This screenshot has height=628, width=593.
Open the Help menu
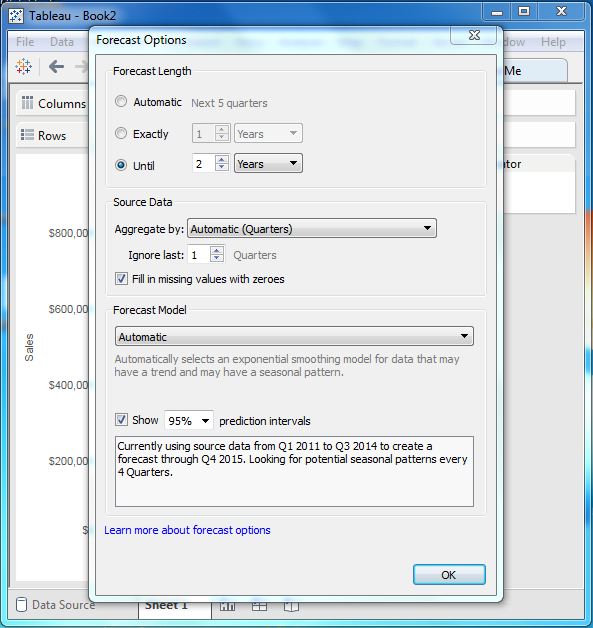pyautogui.click(x=553, y=42)
